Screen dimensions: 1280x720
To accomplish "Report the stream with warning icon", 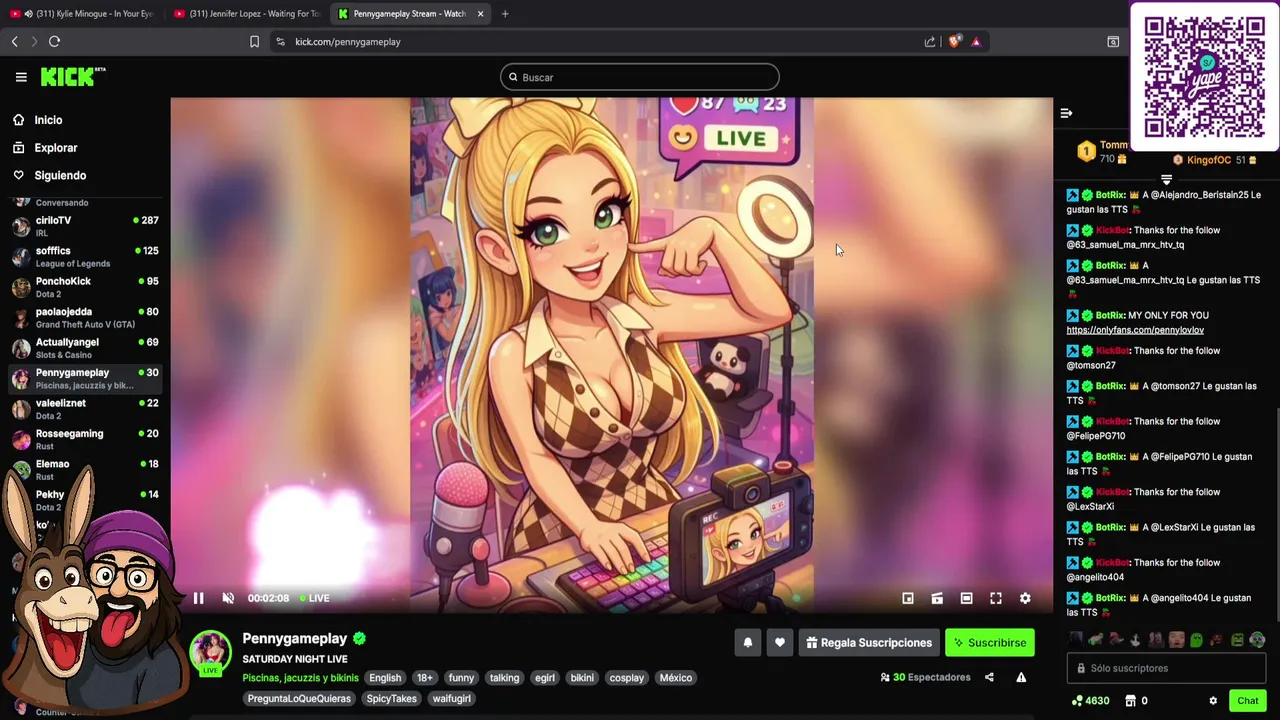I will [1021, 677].
